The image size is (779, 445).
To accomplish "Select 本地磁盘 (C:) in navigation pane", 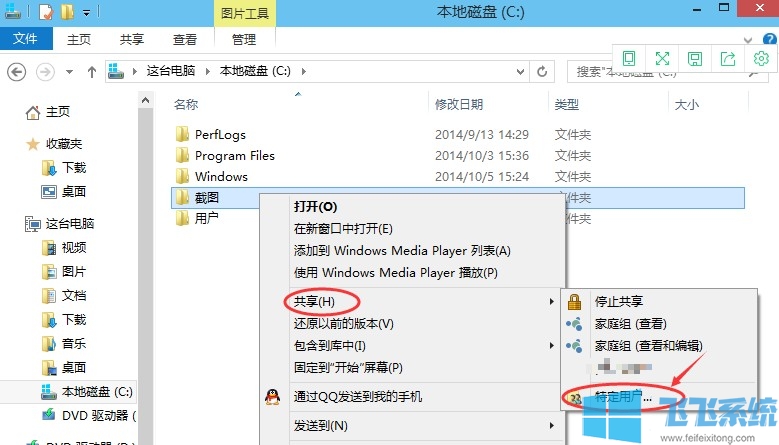I will [x=96, y=391].
